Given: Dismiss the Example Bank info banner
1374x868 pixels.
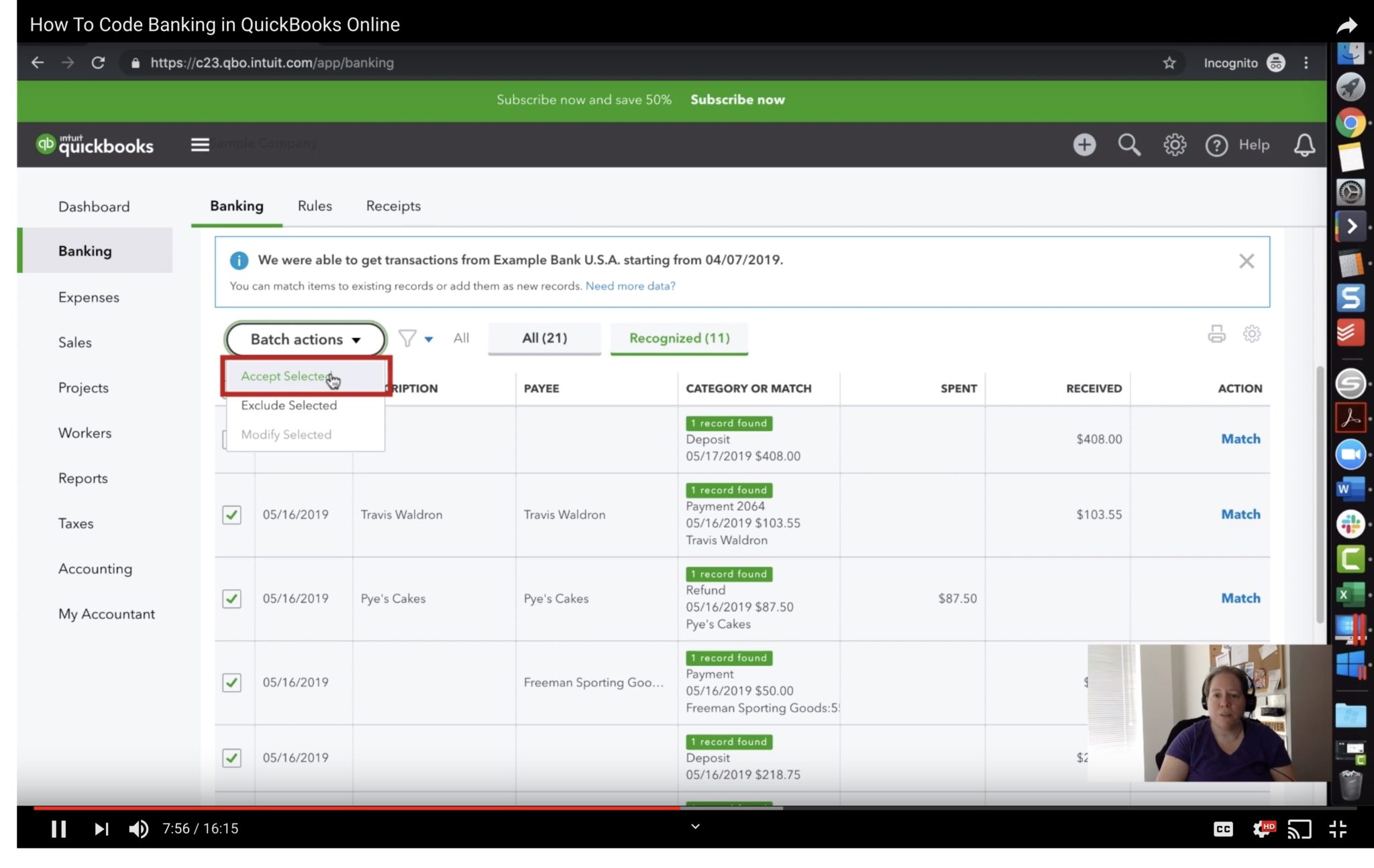Looking at the screenshot, I should 1247,261.
